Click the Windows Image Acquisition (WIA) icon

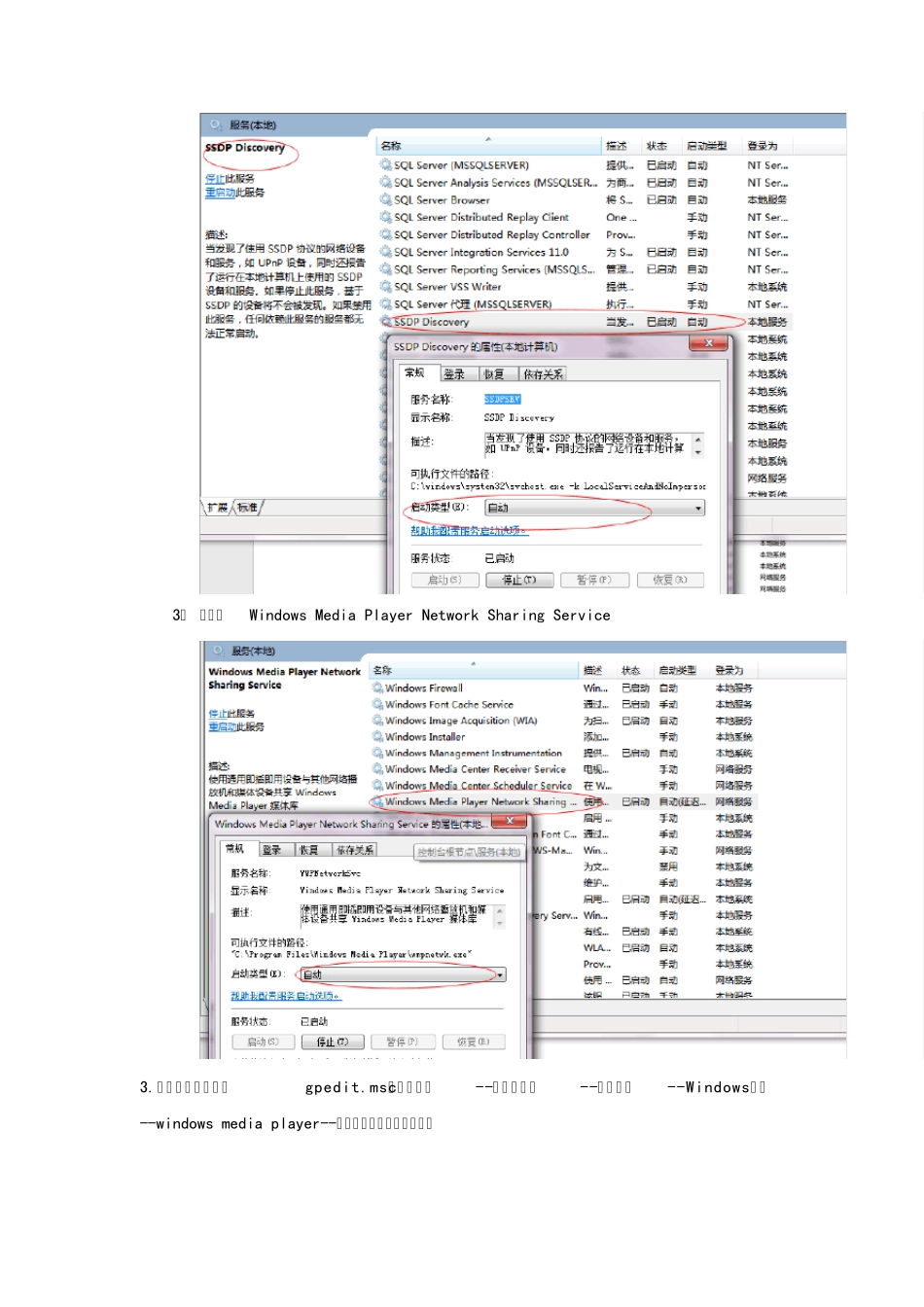[377, 721]
